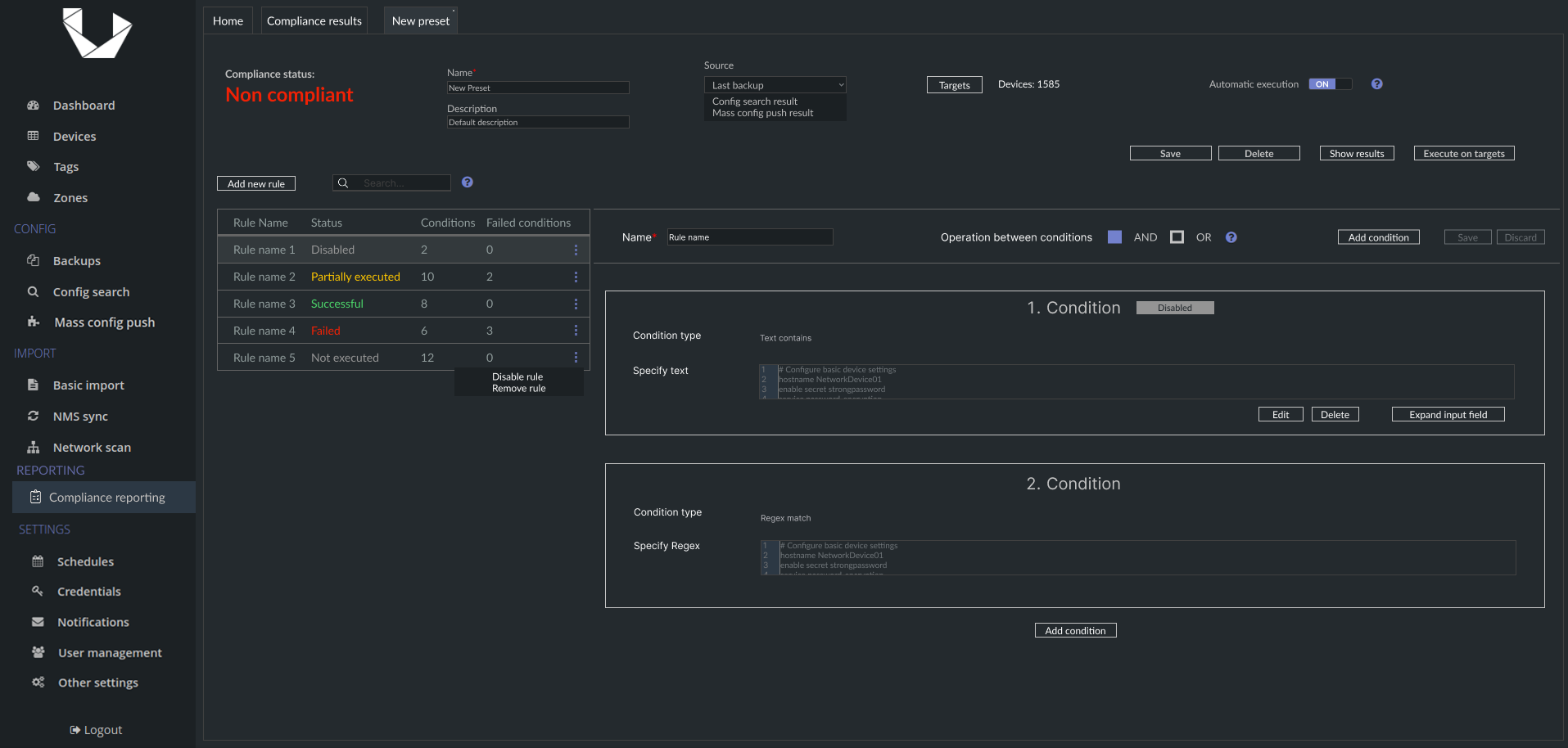Click Edit button on Condition 1
Screen dimensions: 1568x748
1281,415
